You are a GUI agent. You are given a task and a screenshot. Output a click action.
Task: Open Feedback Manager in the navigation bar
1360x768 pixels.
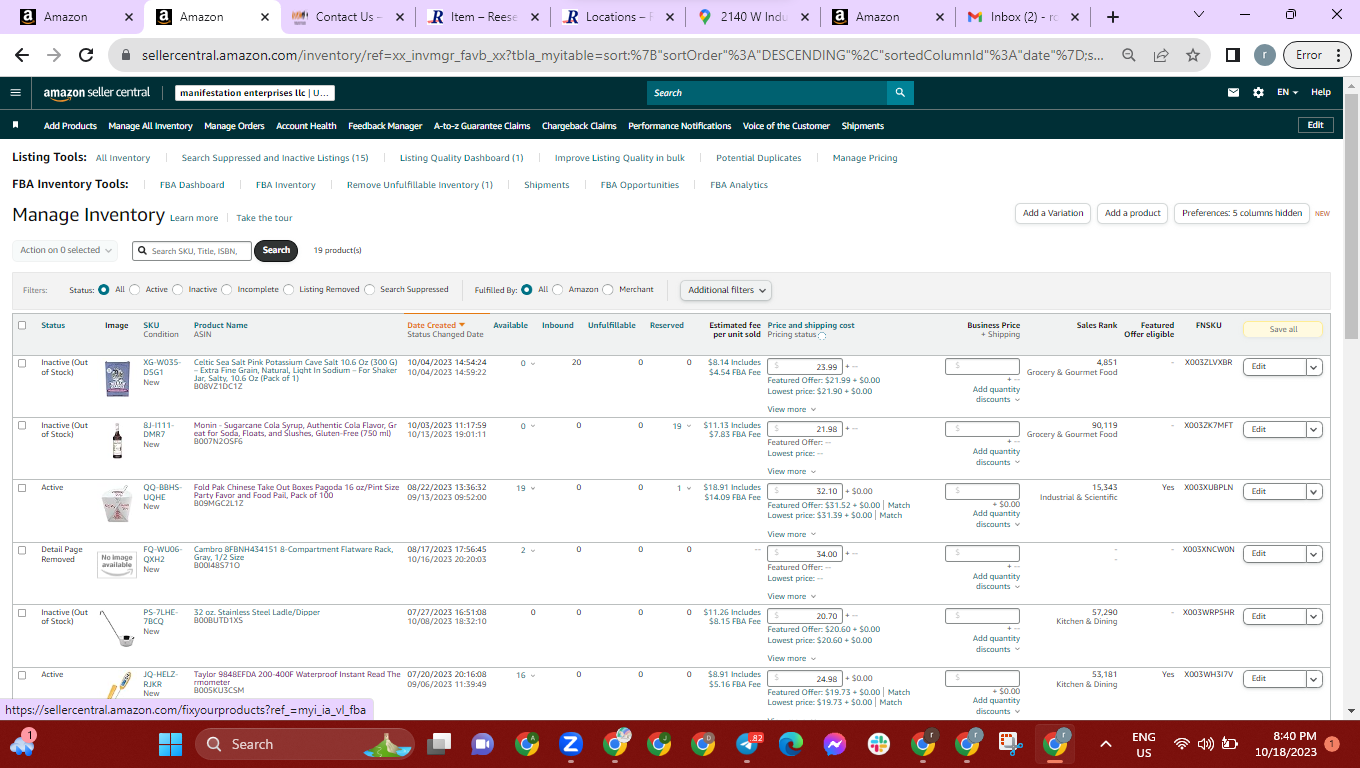coord(385,126)
